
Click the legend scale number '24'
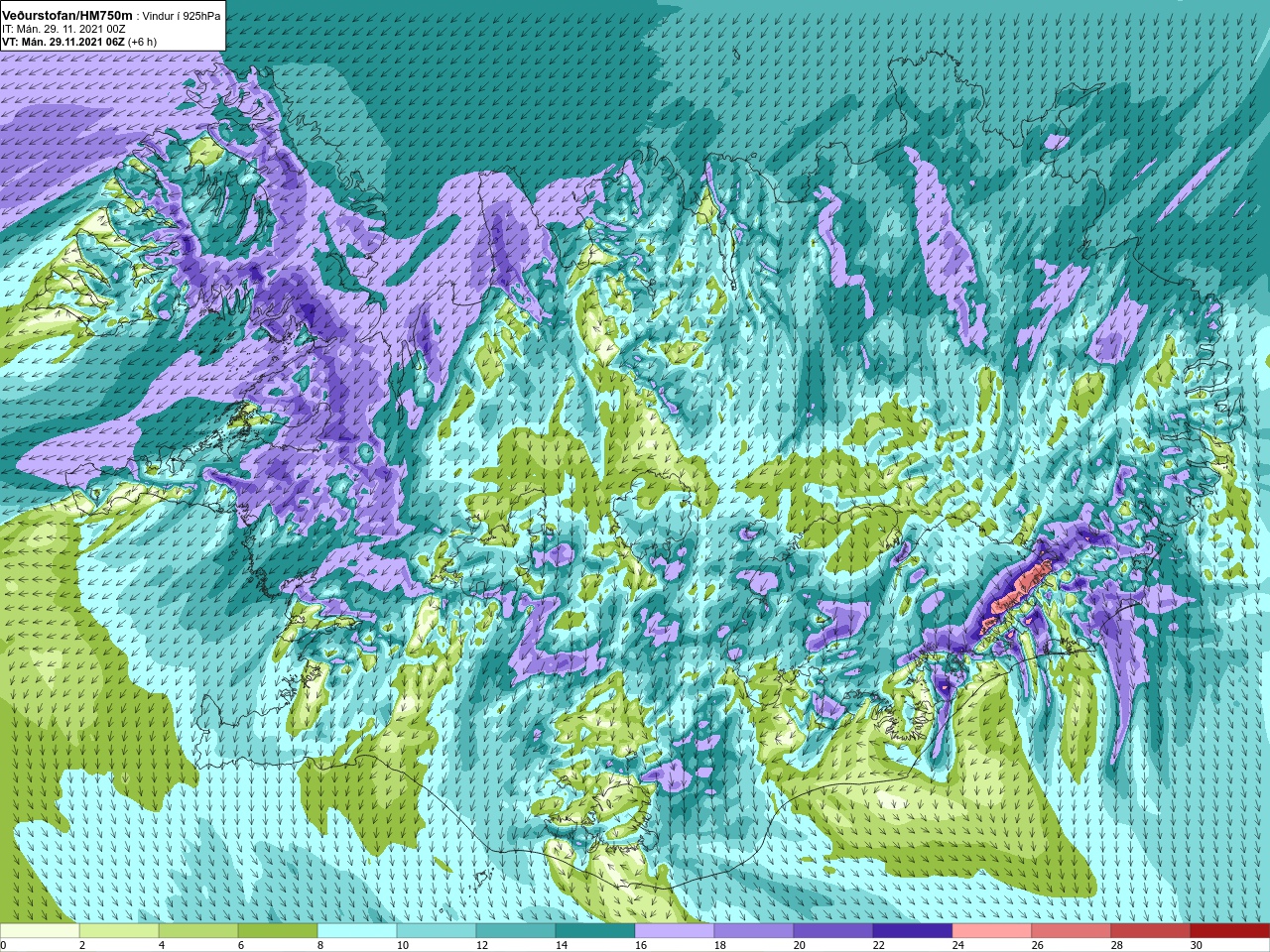pos(958,945)
